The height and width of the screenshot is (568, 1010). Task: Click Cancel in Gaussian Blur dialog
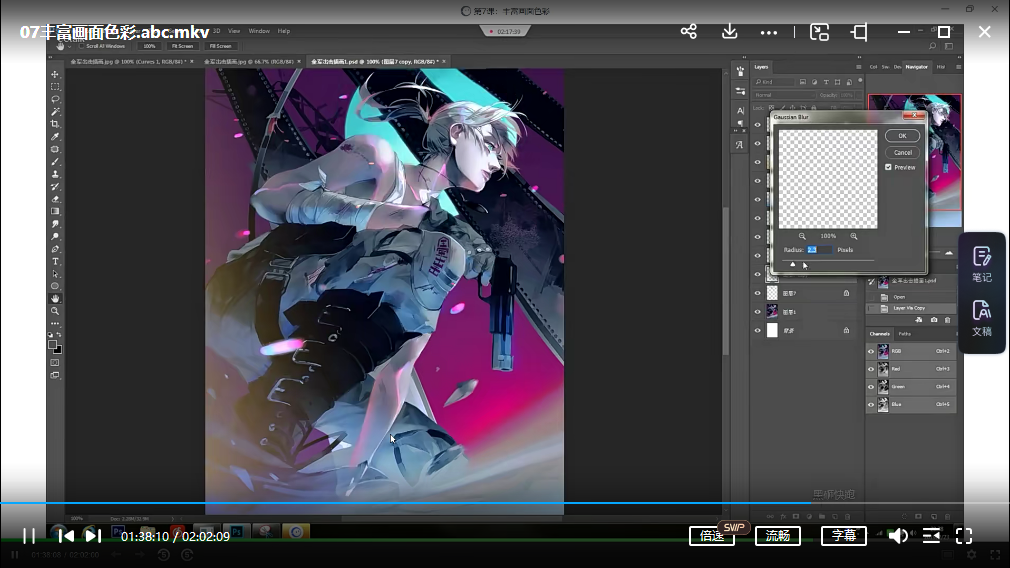(902, 153)
